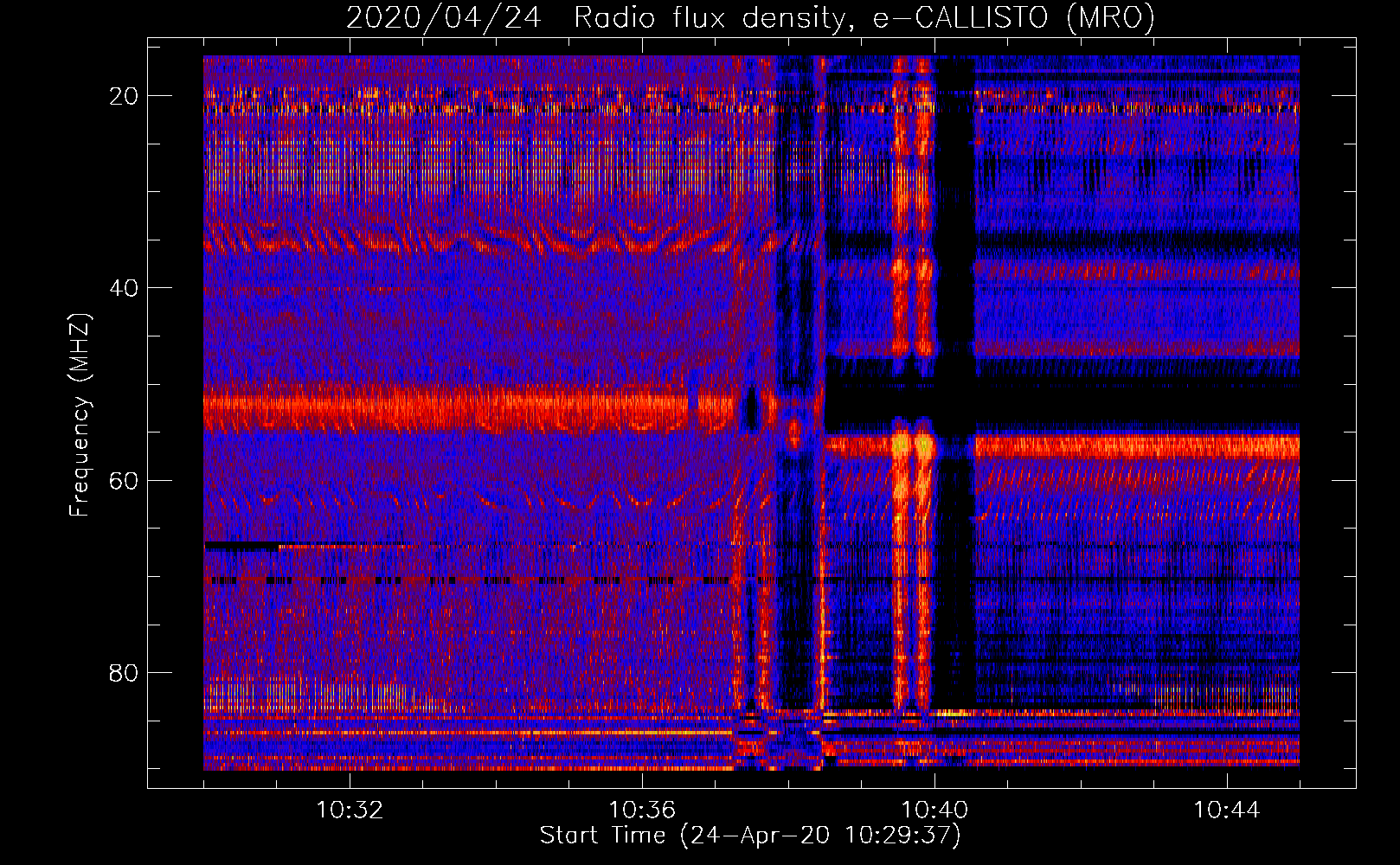Viewport: 1400px width, 865px height.
Task: Click the 20 frequency tick label
Action: 124,96
